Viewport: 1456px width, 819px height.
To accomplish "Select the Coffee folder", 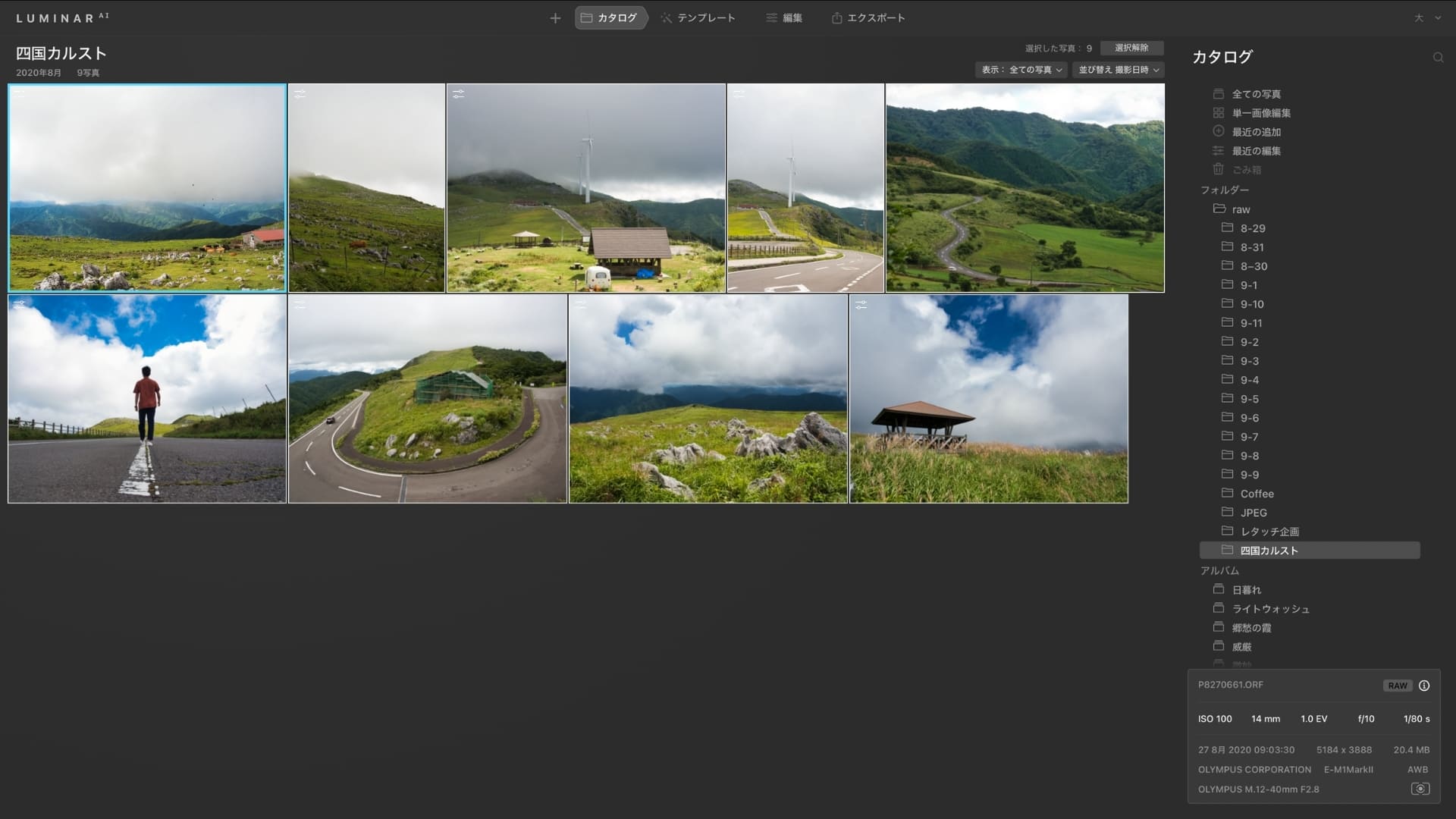I will coord(1257,494).
